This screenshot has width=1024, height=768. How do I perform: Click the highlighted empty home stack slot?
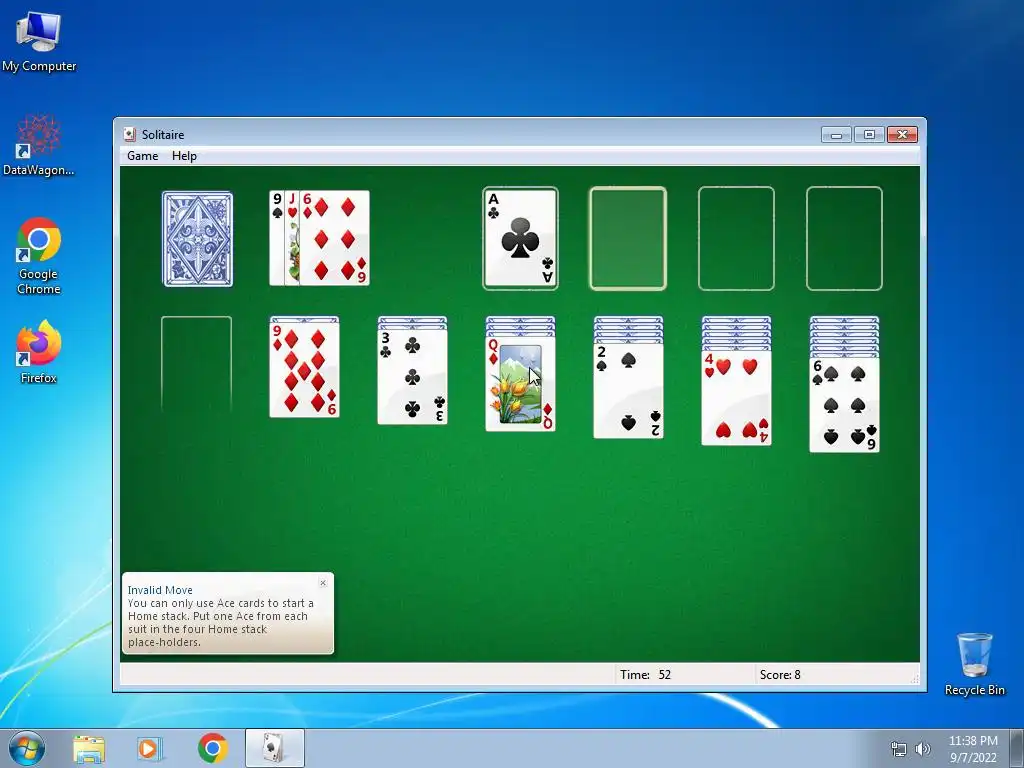(x=628, y=238)
